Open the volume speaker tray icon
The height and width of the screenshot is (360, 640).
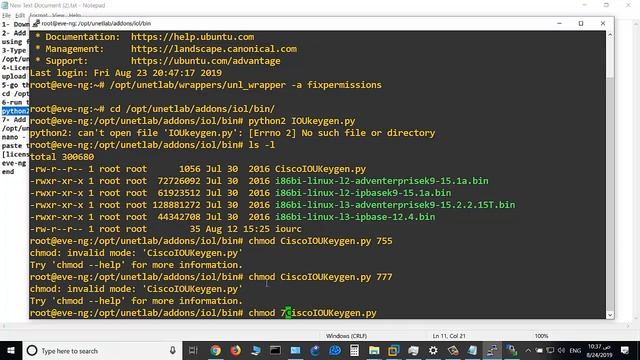point(561,351)
